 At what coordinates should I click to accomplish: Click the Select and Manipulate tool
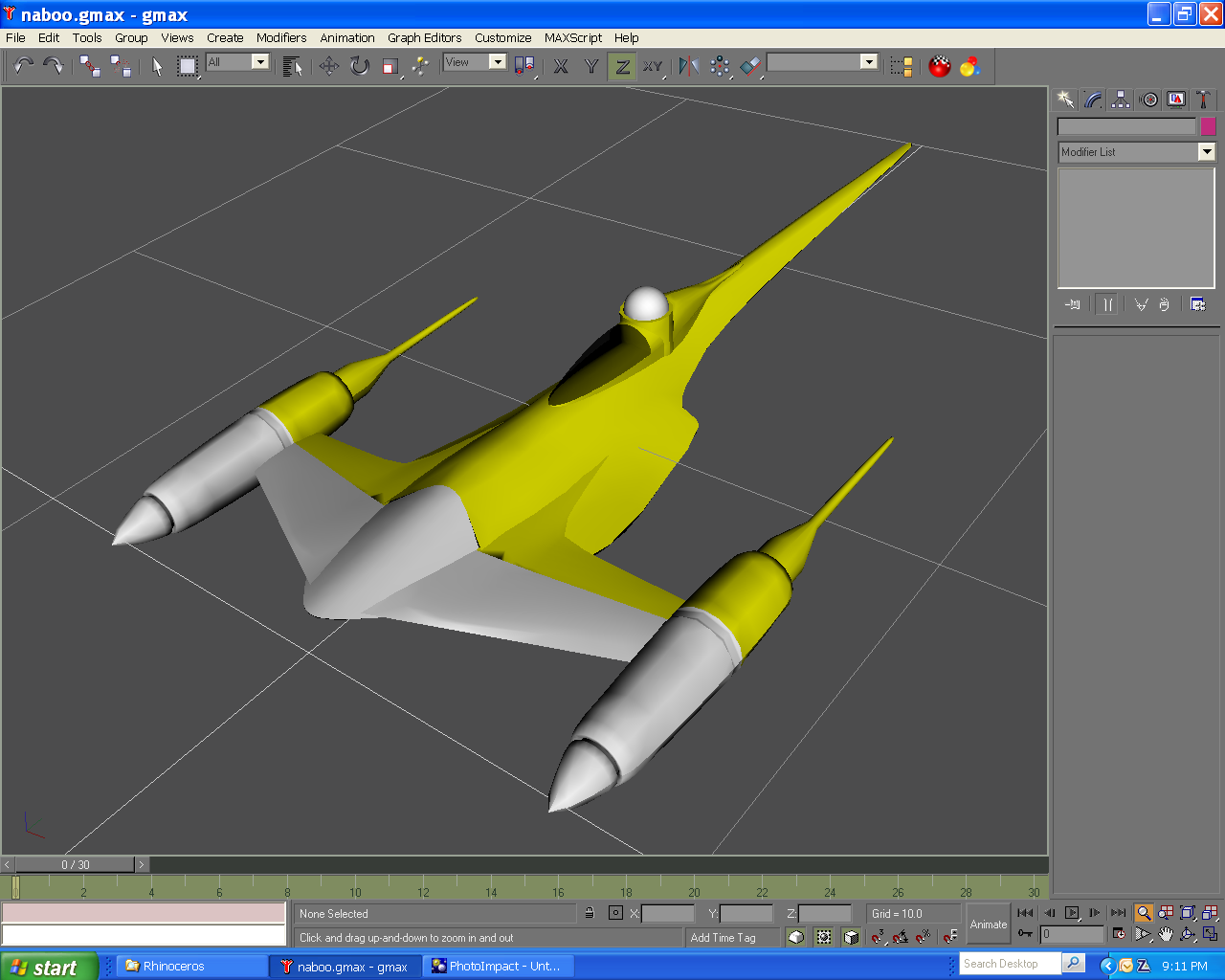(420, 66)
